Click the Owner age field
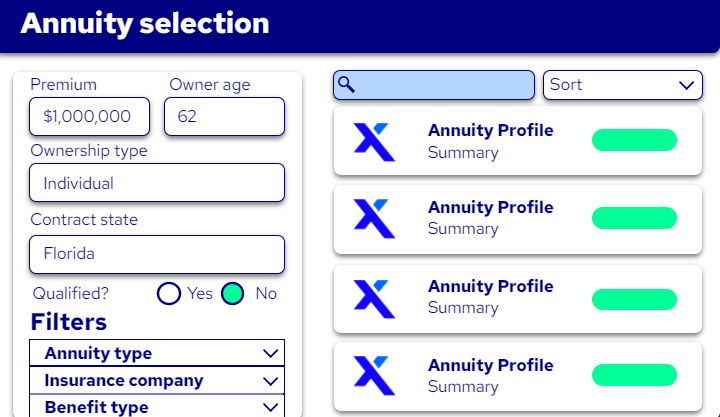 224,116
